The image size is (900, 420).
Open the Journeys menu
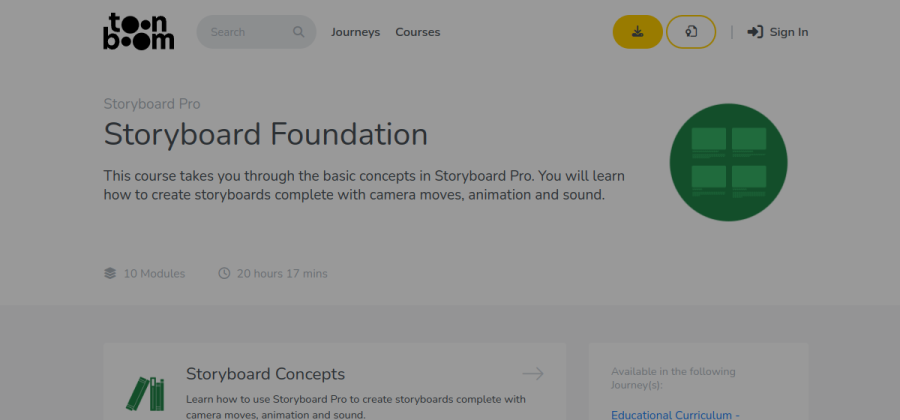(x=355, y=32)
